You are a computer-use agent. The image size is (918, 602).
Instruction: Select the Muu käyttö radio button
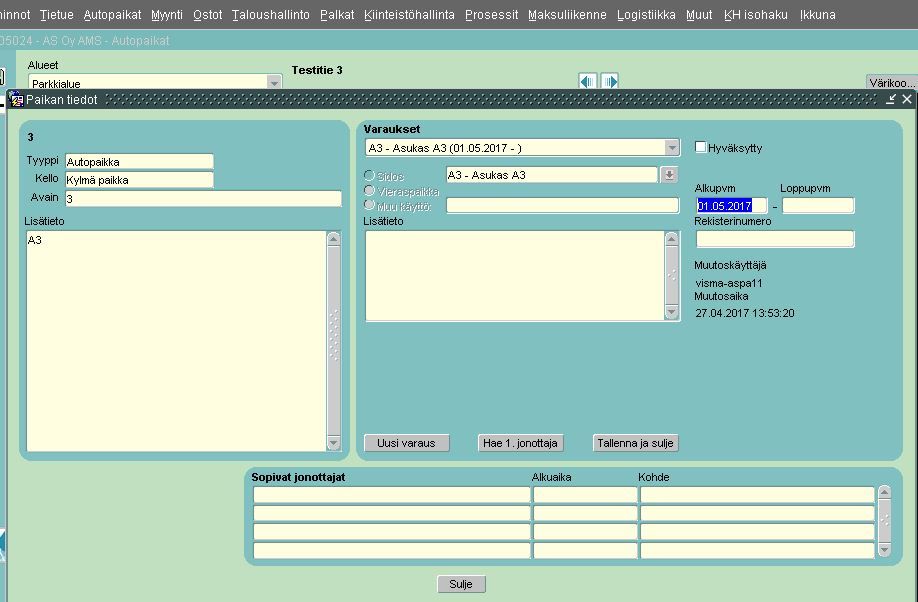click(369, 204)
